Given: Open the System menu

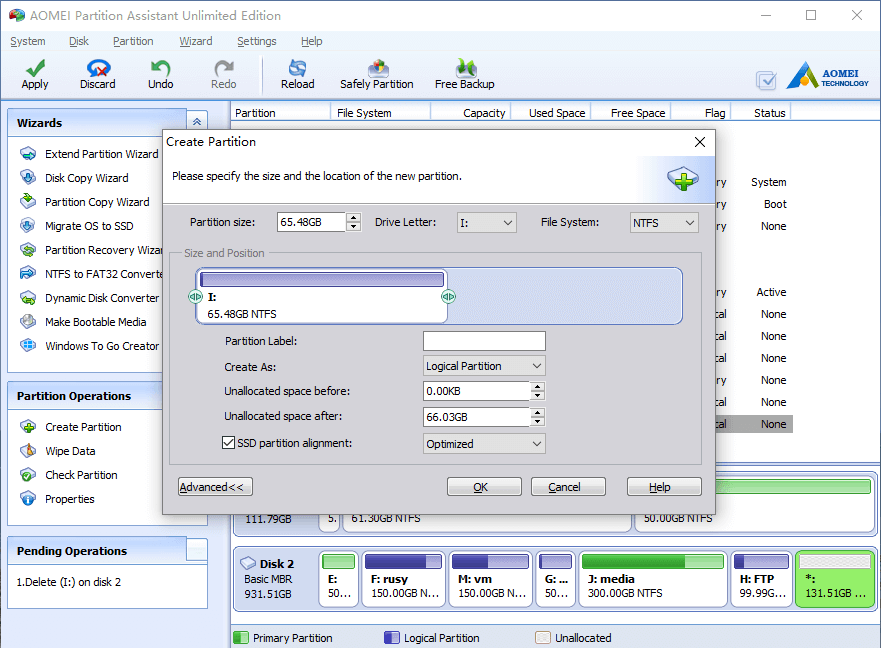Looking at the screenshot, I should point(28,41).
